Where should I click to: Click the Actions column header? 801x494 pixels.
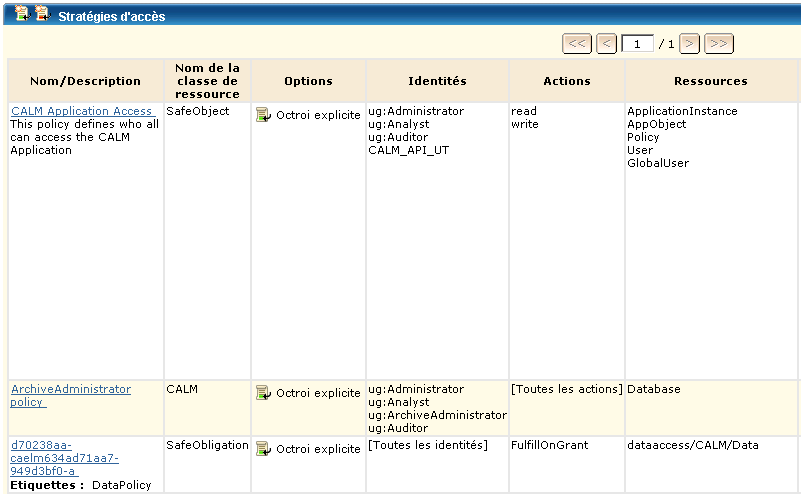coord(567,81)
